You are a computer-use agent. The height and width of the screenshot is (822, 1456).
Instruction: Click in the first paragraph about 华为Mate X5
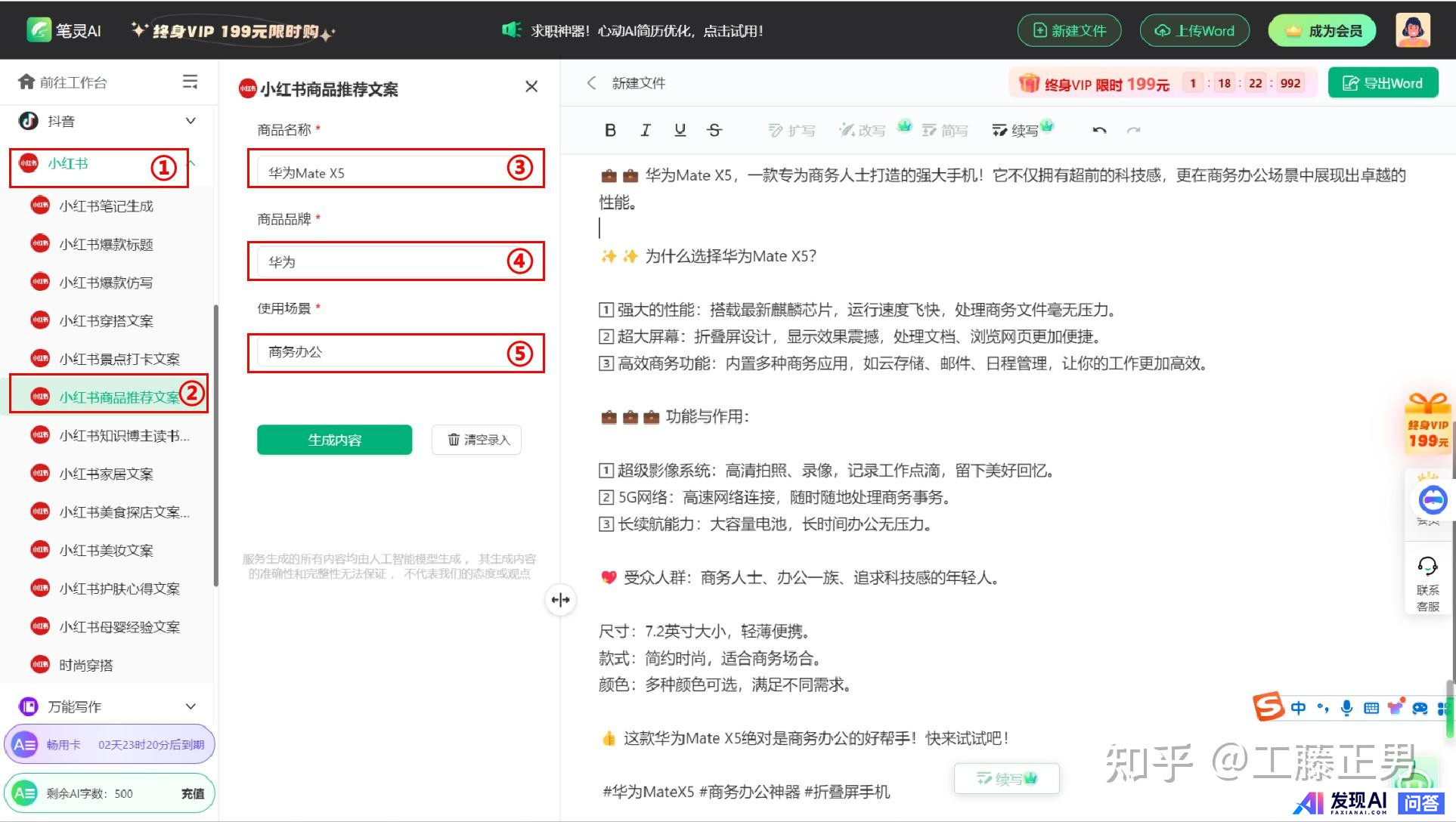1002,188
